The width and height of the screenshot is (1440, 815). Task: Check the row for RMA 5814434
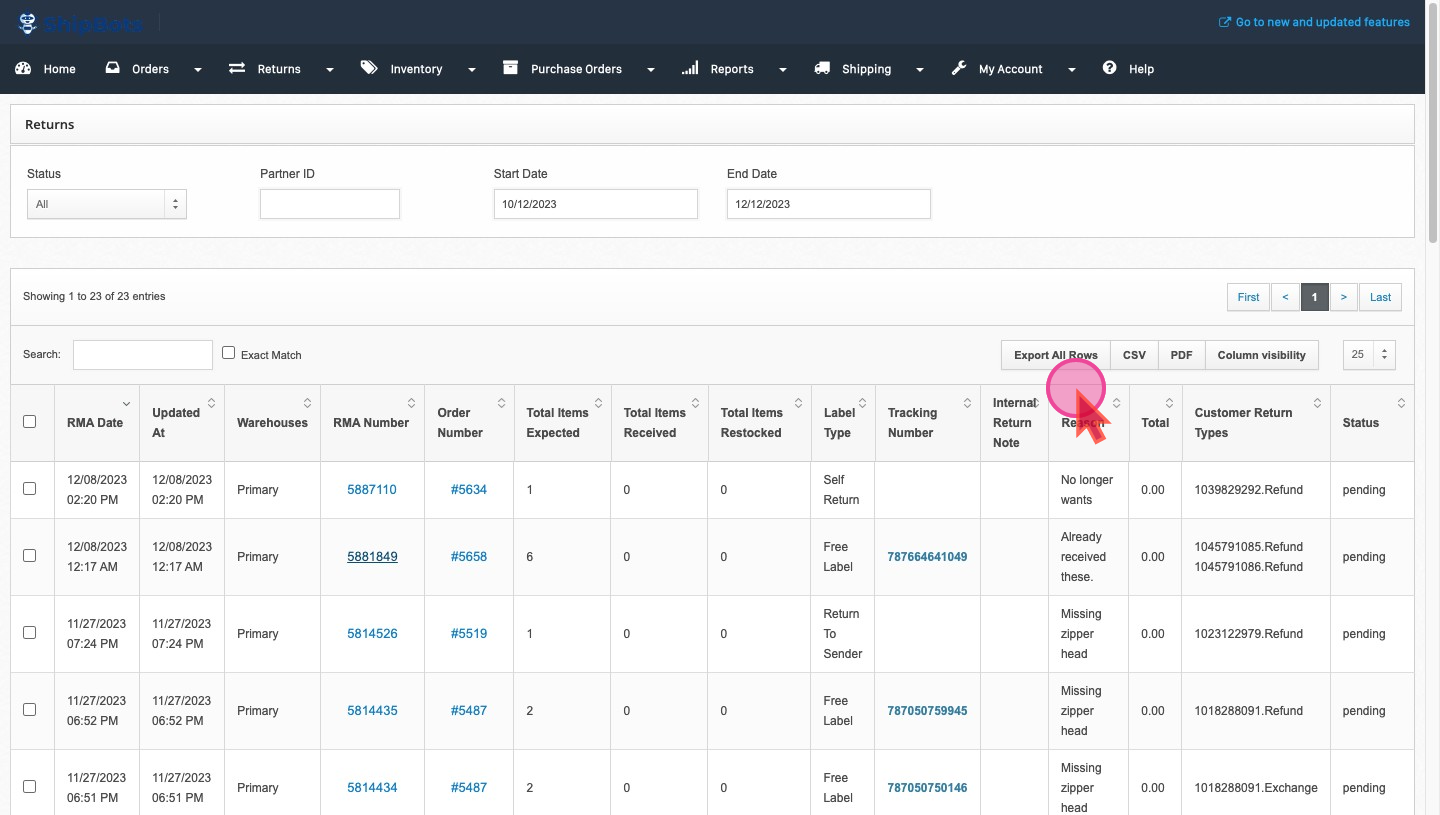point(30,787)
